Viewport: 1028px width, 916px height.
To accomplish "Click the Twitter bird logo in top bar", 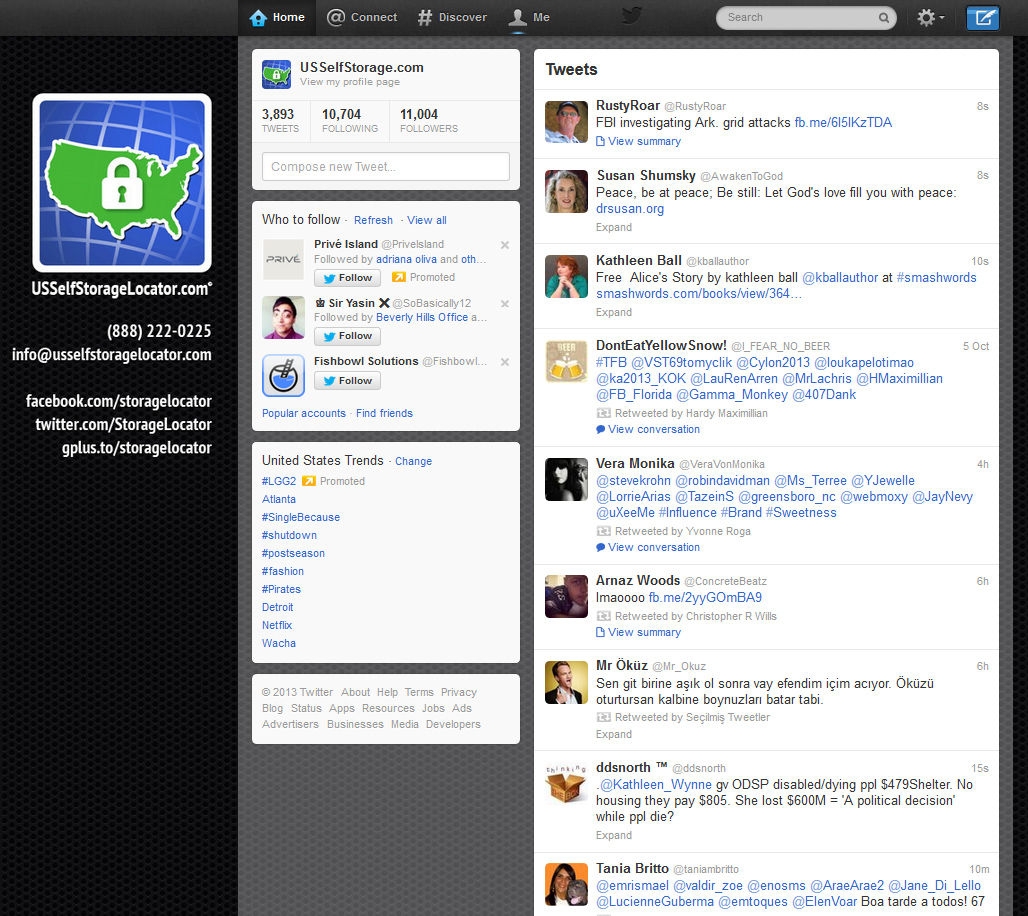I will click(631, 16).
